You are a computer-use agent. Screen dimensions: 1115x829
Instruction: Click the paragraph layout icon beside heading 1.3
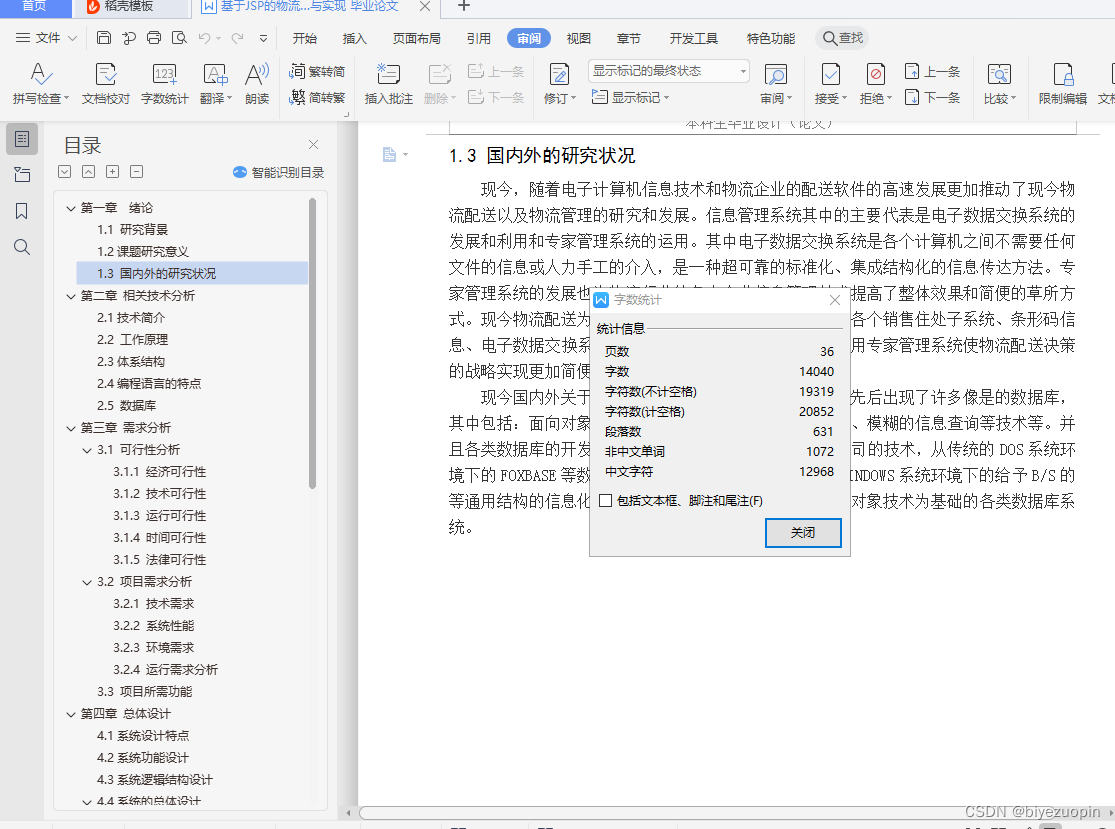click(390, 154)
